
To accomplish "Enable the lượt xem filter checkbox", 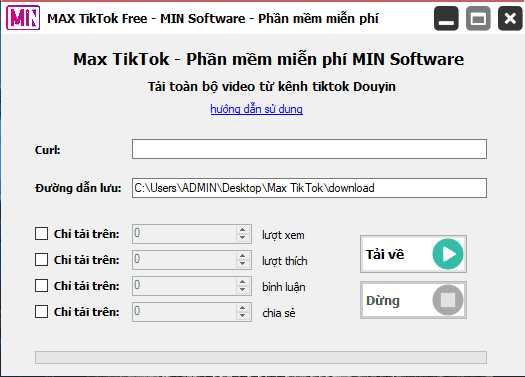I will click(x=42, y=234).
